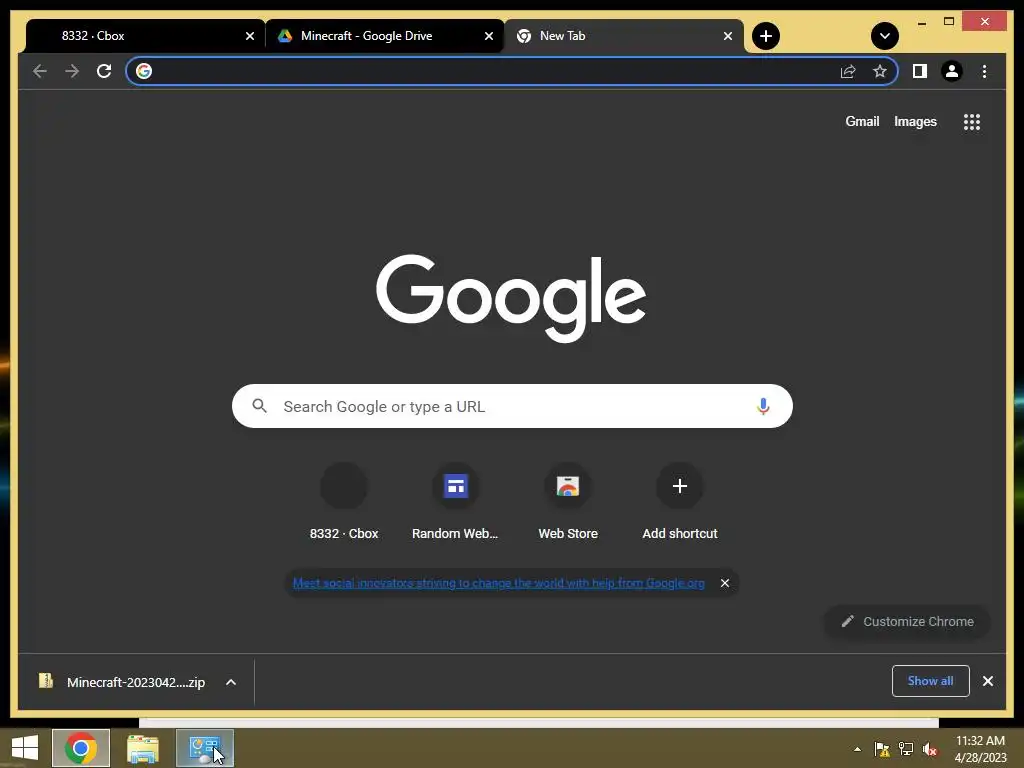Click the muted volume tray icon
Screen dimensions: 1024x768
[x=929, y=749]
